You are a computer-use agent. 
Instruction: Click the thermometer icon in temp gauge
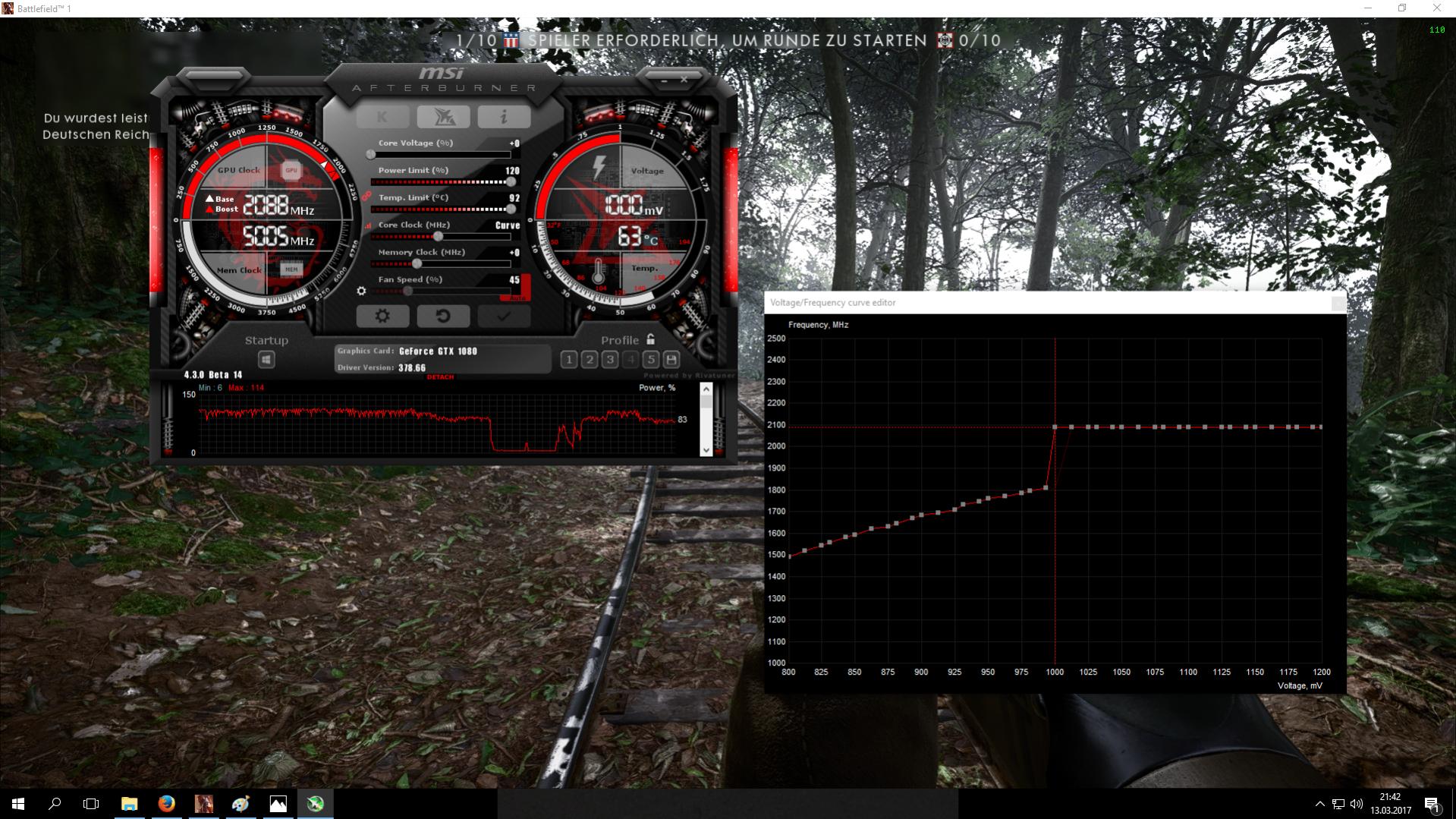click(599, 272)
